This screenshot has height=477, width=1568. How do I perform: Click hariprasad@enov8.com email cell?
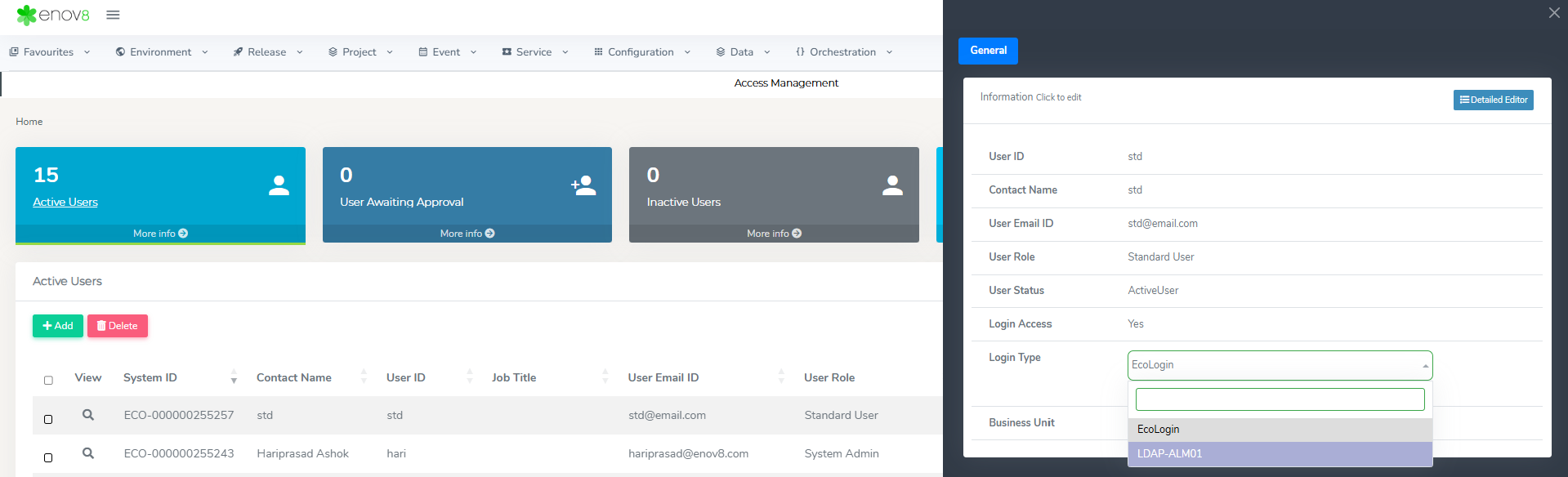point(688,453)
